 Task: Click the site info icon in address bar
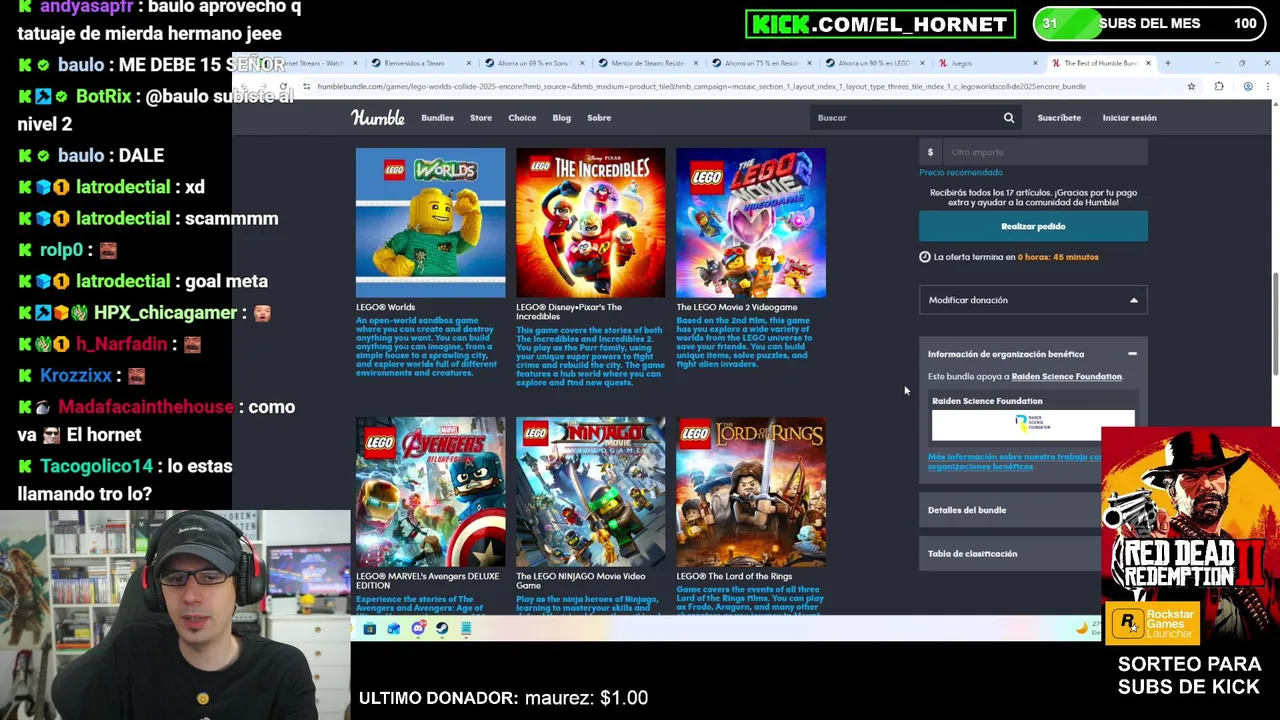(306, 86)
